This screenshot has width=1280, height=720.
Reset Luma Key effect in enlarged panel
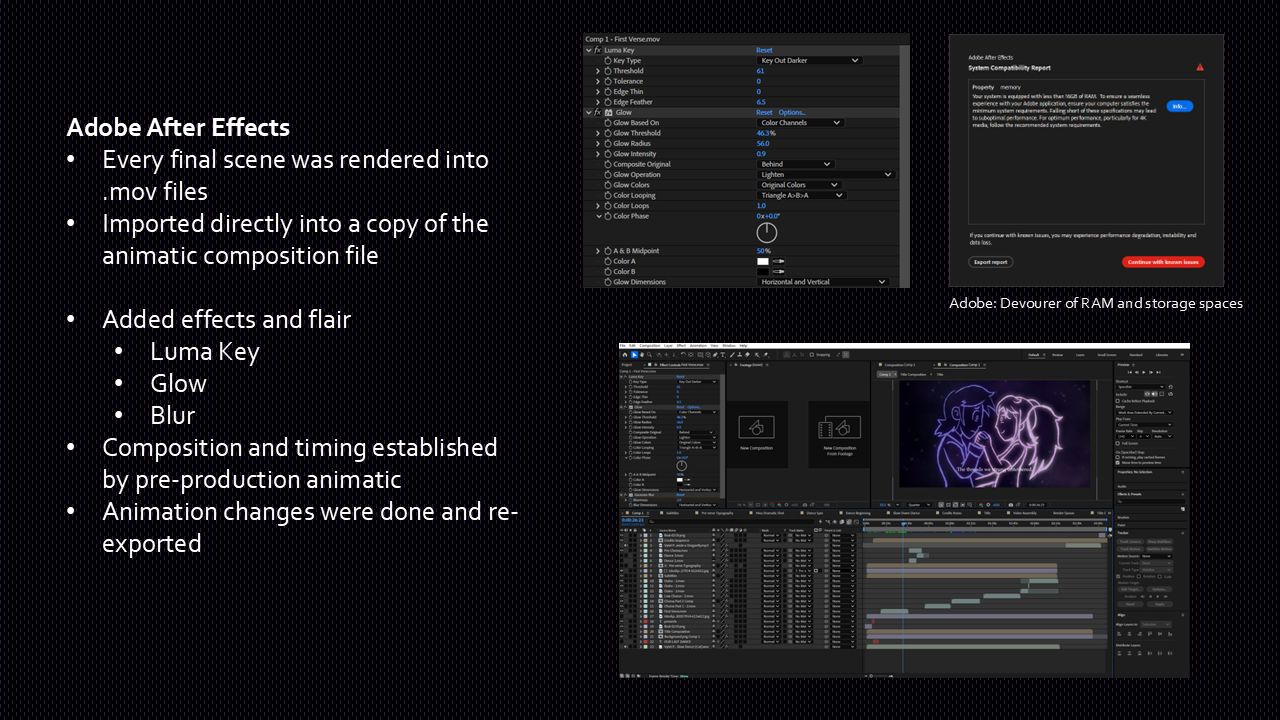click(764, 50)
